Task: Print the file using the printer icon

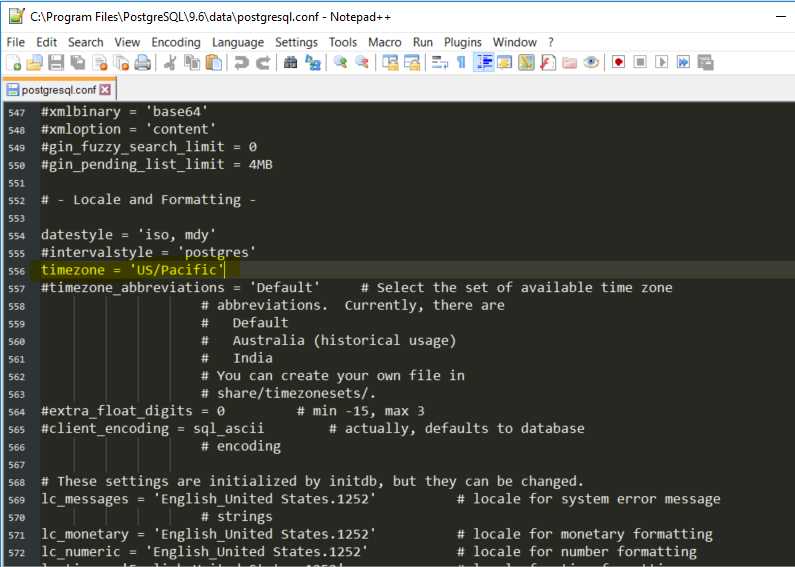Action: 142,62
